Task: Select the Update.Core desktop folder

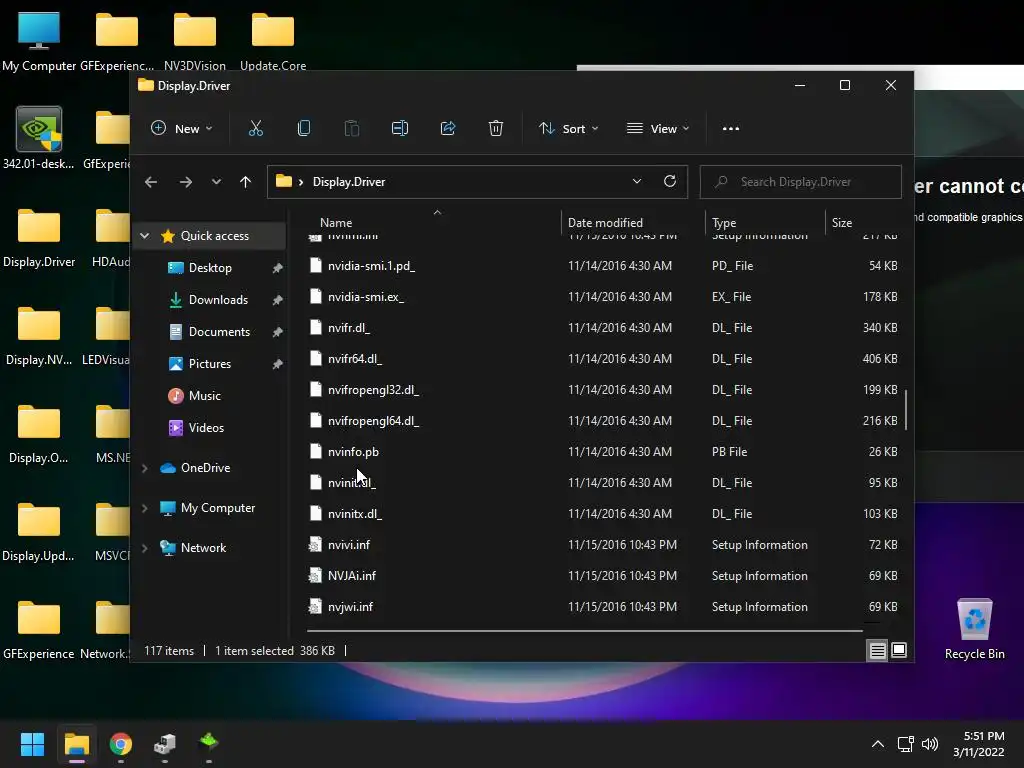Action: 273,40
